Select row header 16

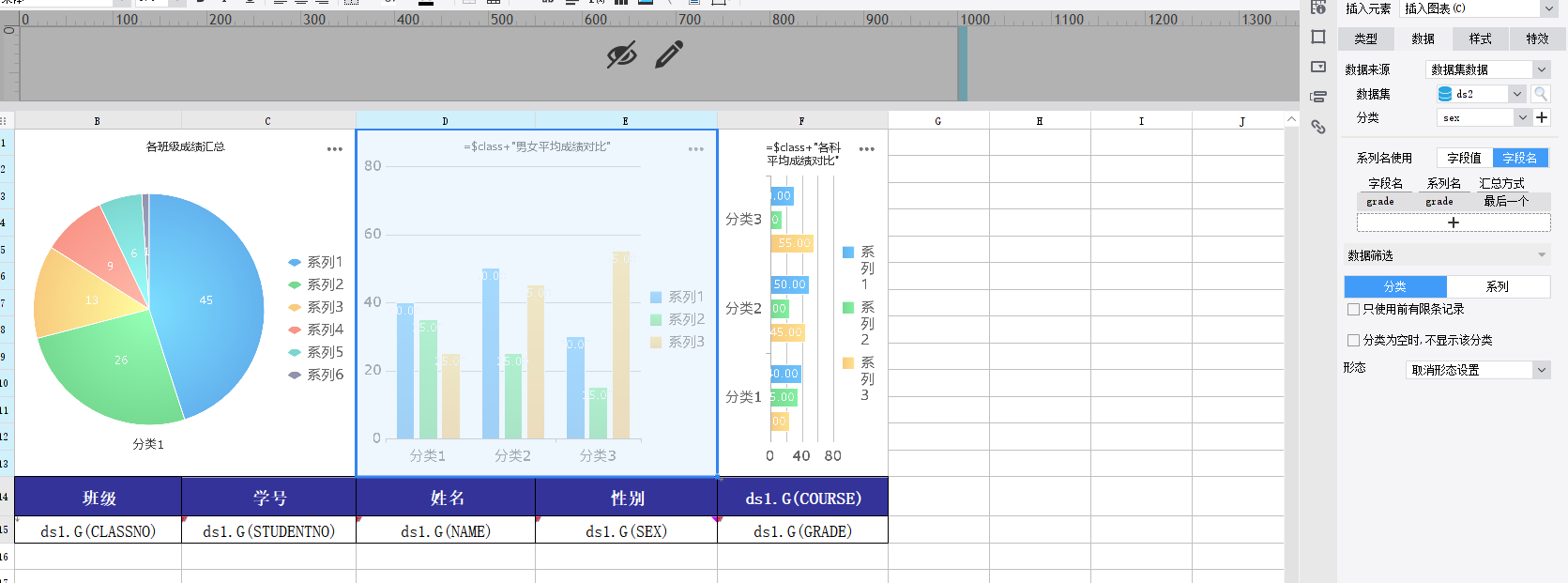tap(6, 557)
